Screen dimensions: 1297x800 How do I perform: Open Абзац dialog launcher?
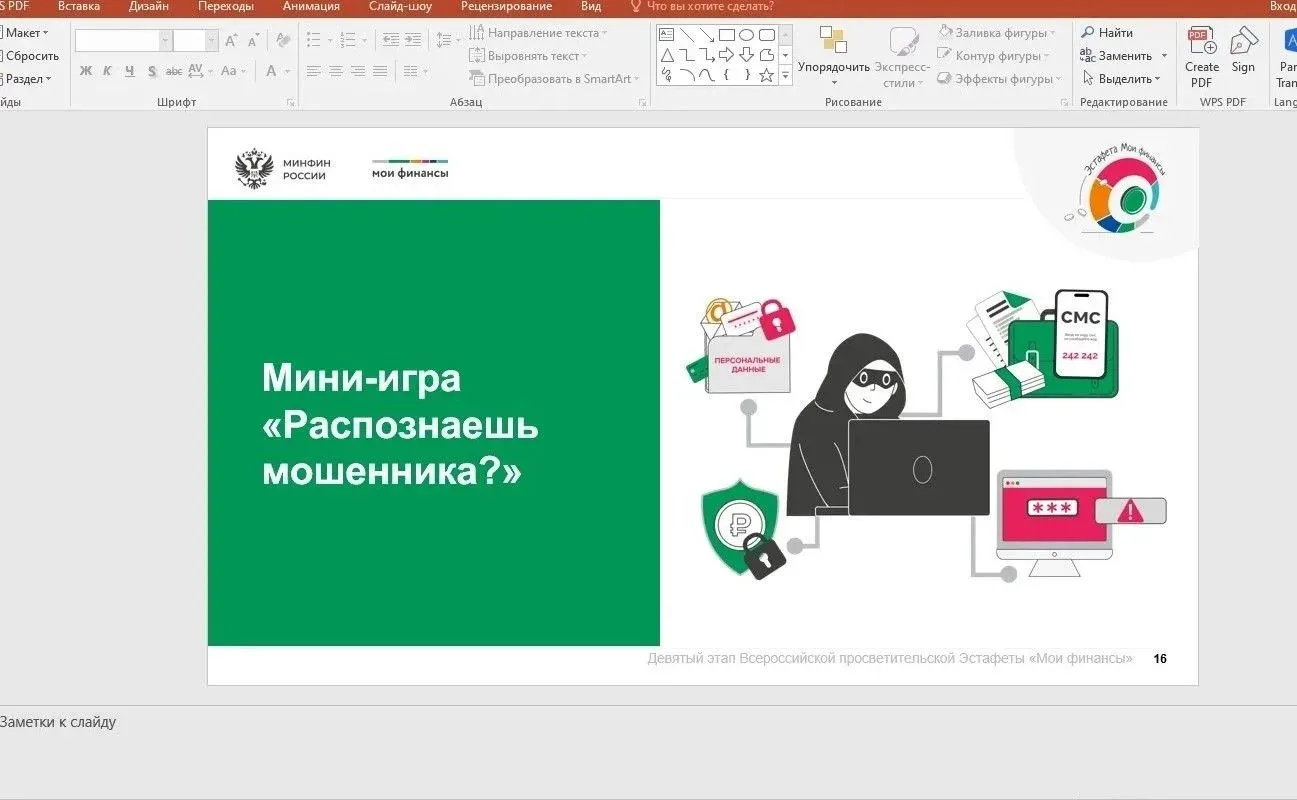(641, 103)
